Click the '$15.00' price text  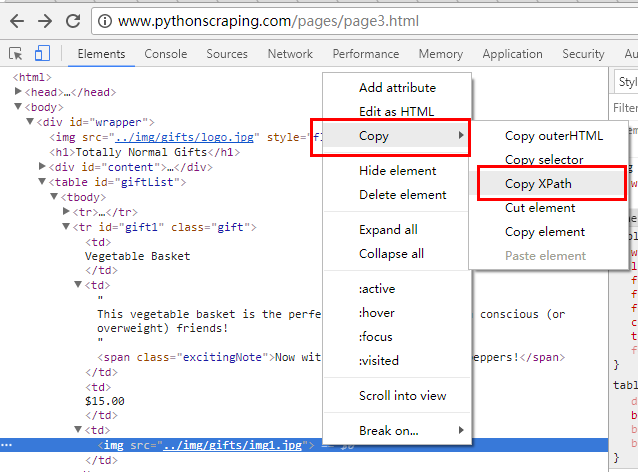tap(105, 401)
